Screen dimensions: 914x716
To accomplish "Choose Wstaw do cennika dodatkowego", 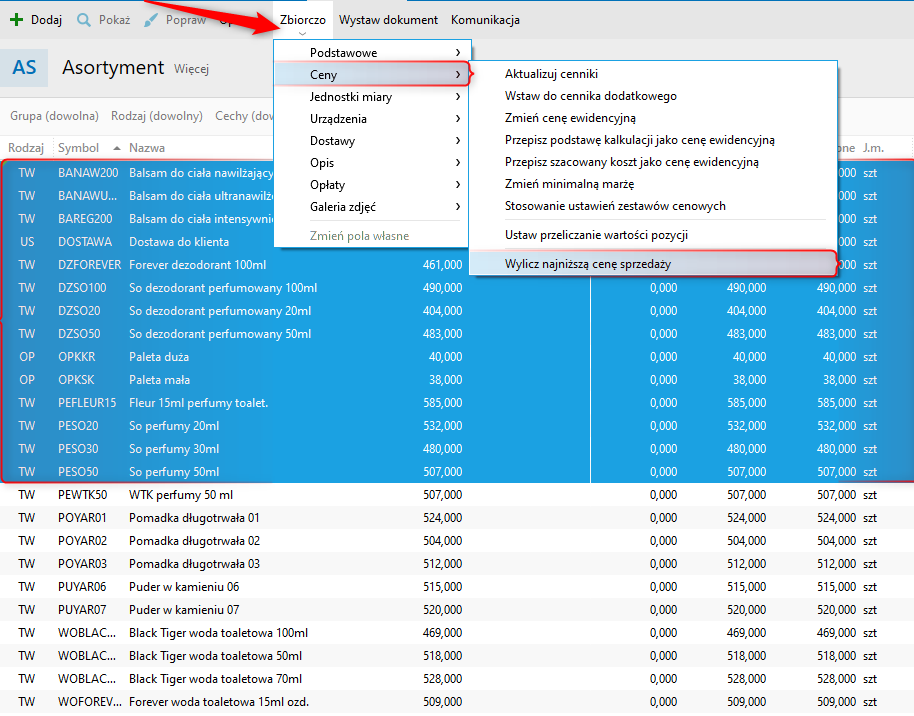I will pos(653,96).
